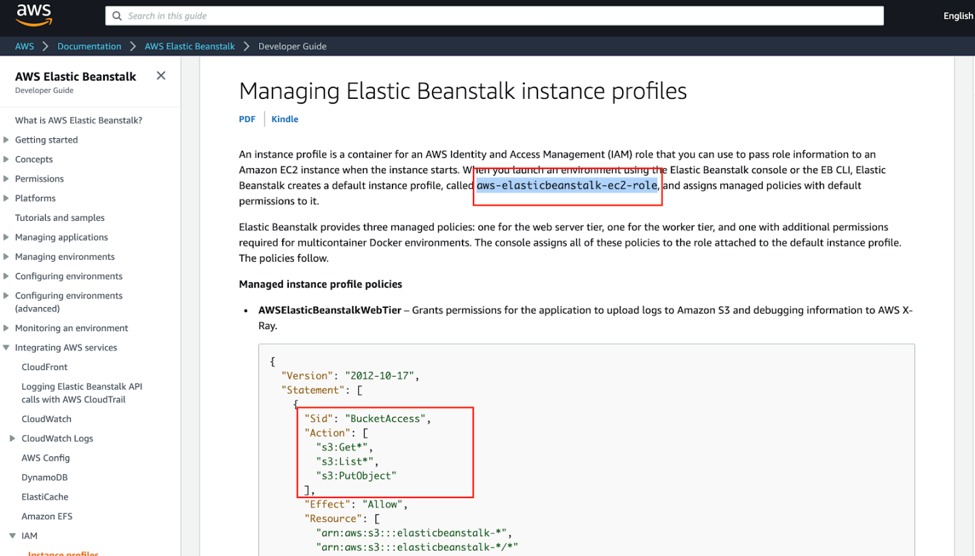Screen dimensions: 975x556
Task: Open the Monitoring an environment page
Action: click(72, 328)
